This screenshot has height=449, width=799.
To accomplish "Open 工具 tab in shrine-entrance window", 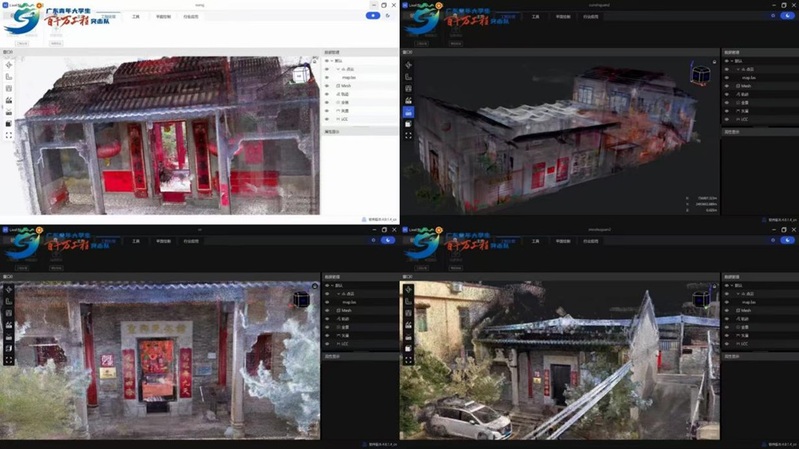I will pyautogui.click(x=136, y=241).
